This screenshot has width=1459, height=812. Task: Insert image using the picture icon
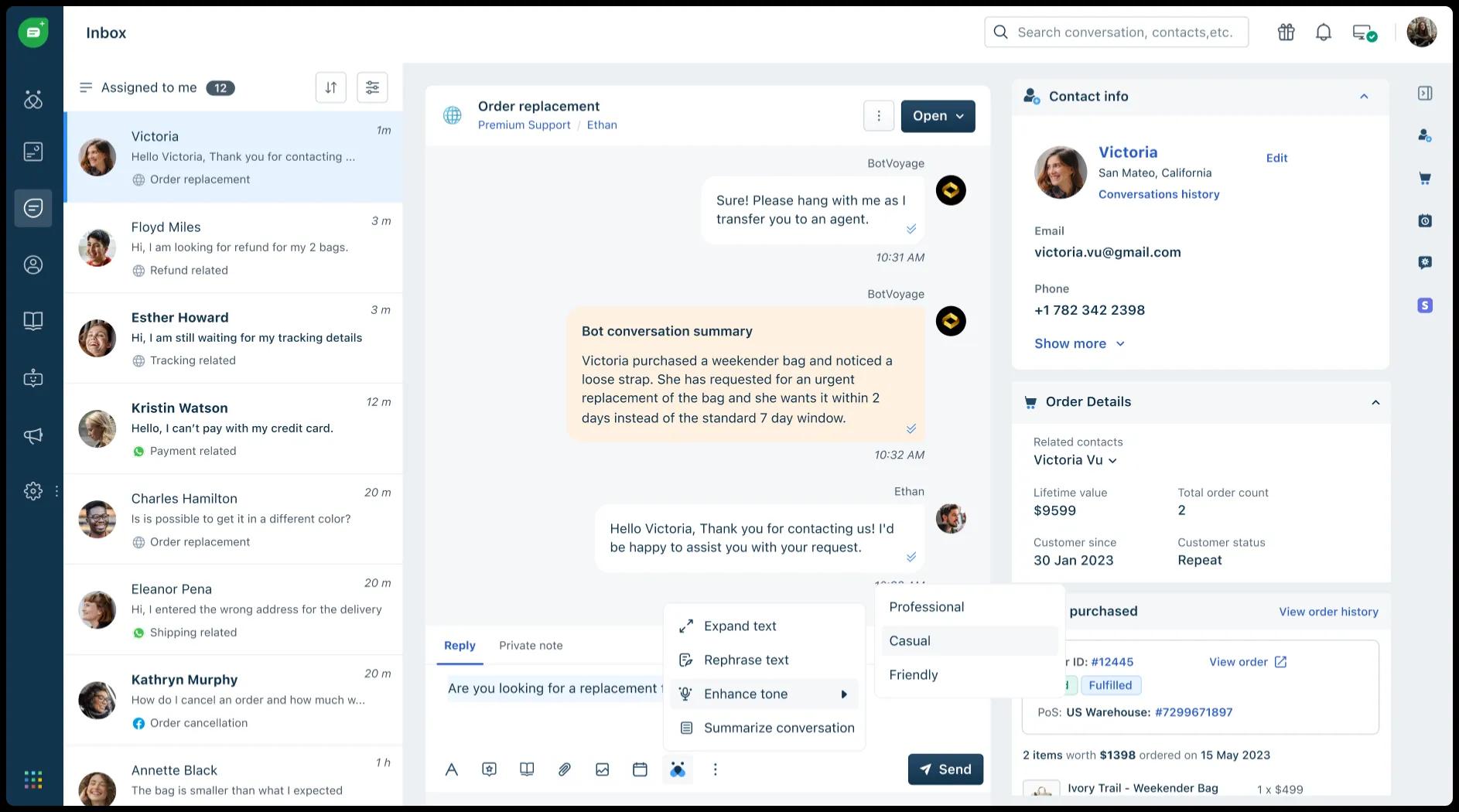tap(603, 769)
